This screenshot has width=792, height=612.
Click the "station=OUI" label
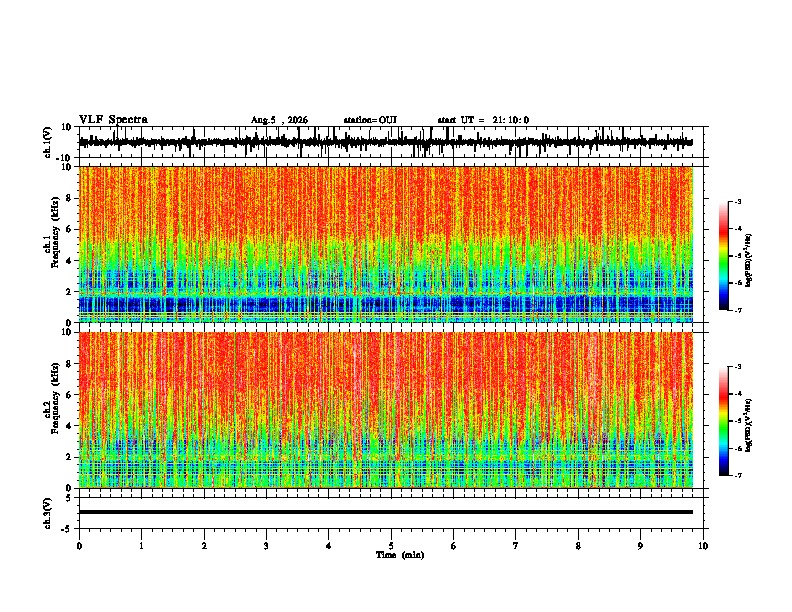(x=370, y=120)
